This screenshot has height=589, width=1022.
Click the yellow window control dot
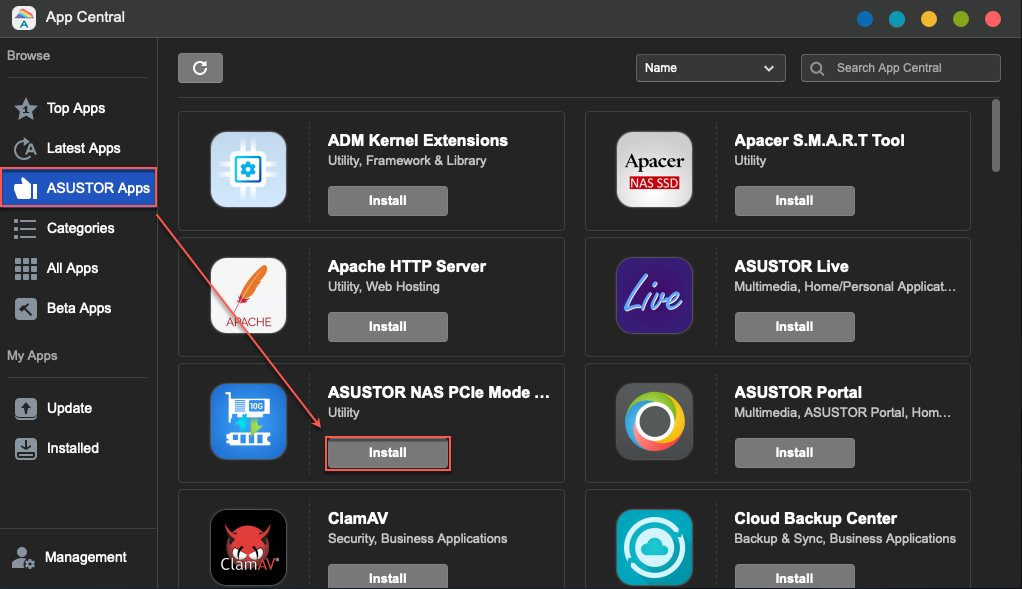coord(929,19)
